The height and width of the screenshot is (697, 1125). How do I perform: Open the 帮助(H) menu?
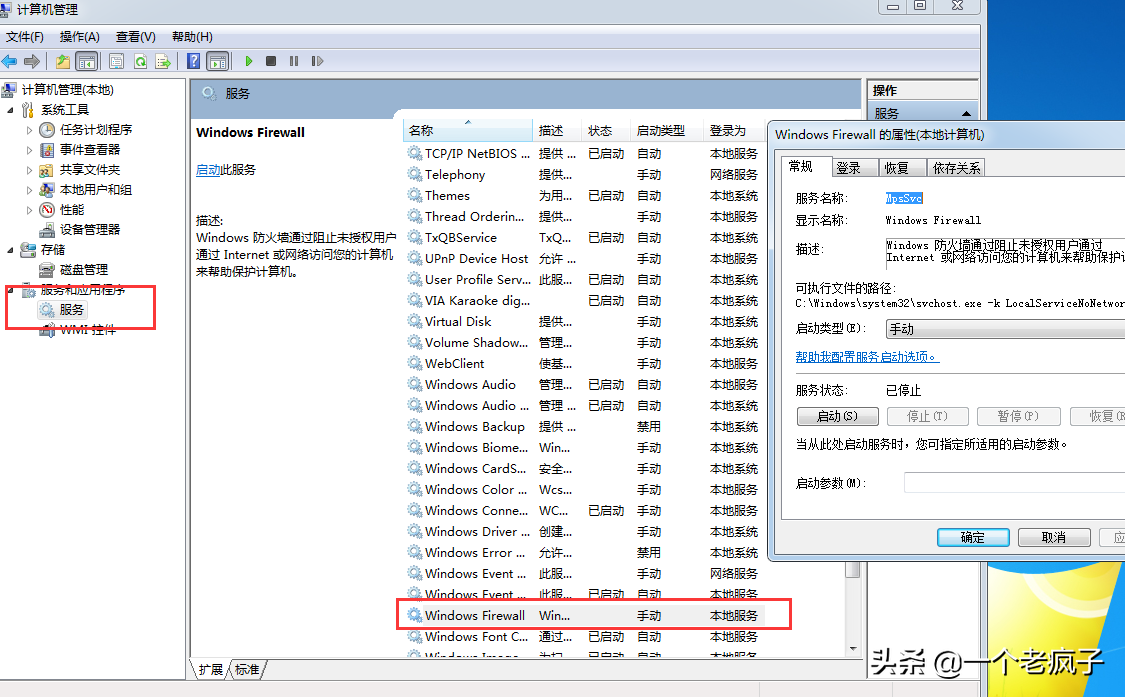(192, 37)
